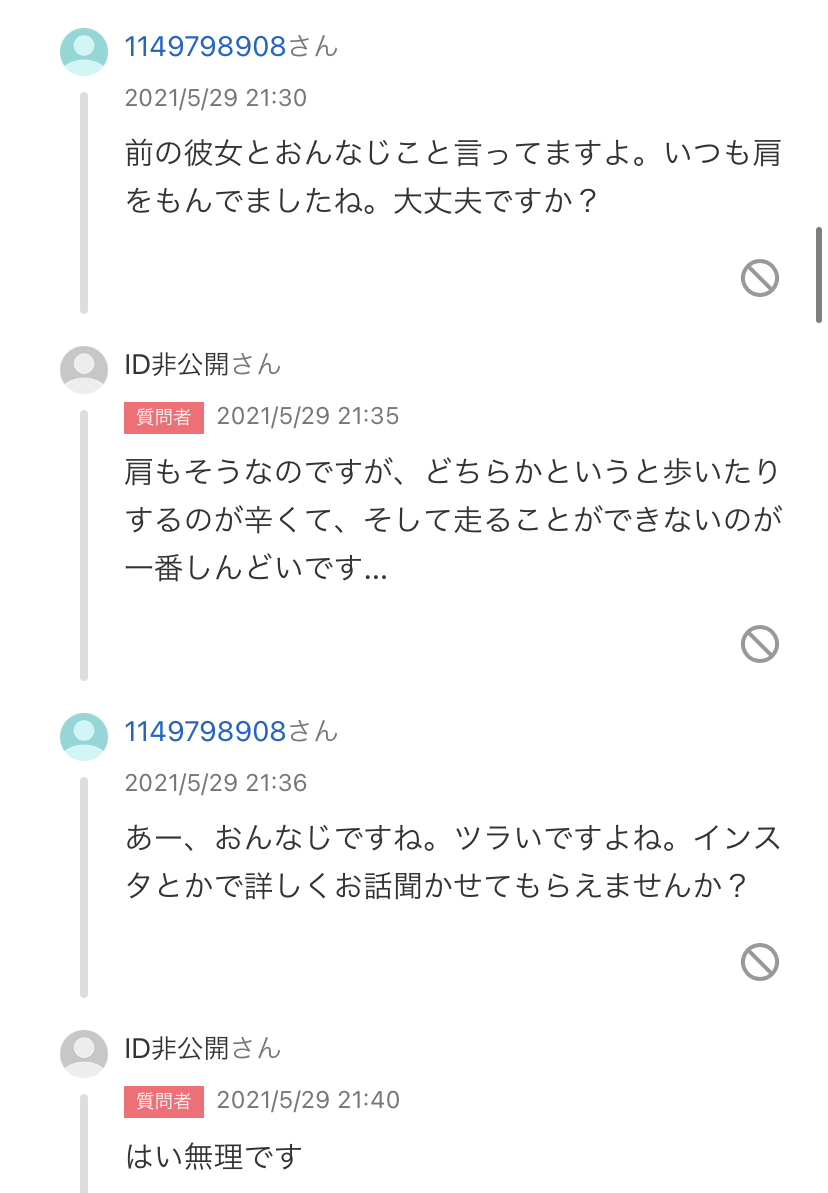Screen dimensions: 828x1193
Task: Tap the ID非公開さん name above the 21:35 reply
Action: [202, 364]
